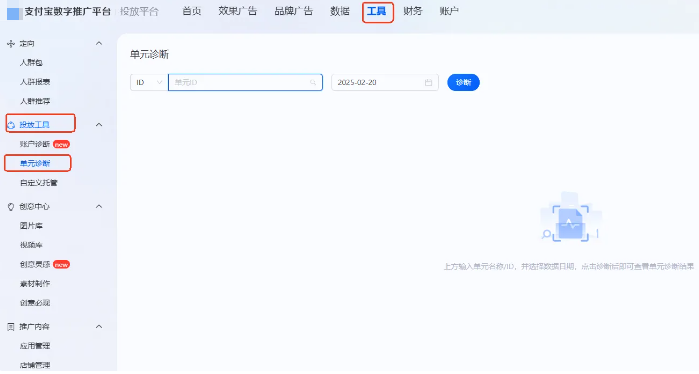Collapse the 投放工具 section chevron
This screenshot has width=699, height=374.
(x=99, y=125)
